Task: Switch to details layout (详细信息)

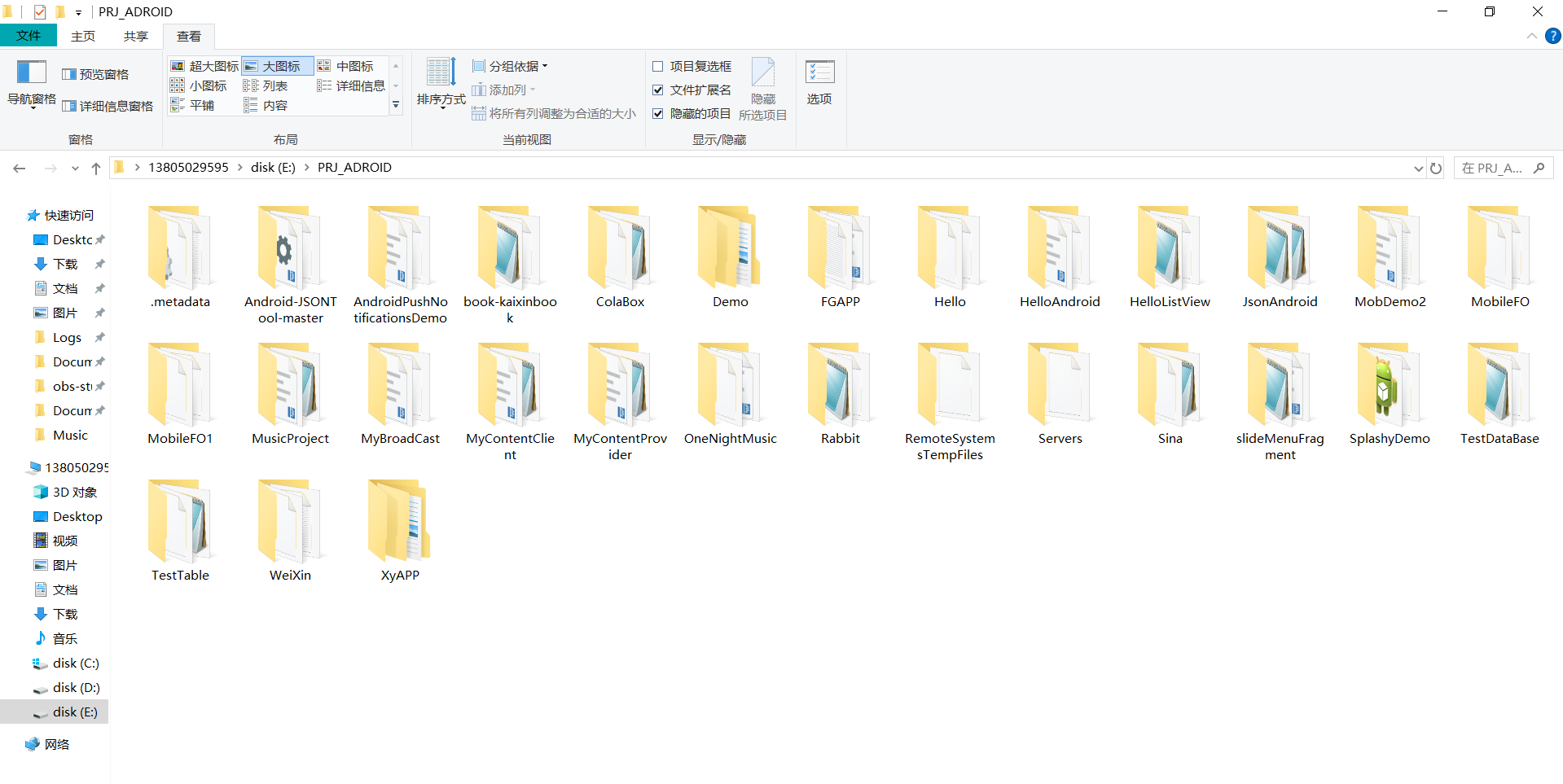Action: point(351,85)
